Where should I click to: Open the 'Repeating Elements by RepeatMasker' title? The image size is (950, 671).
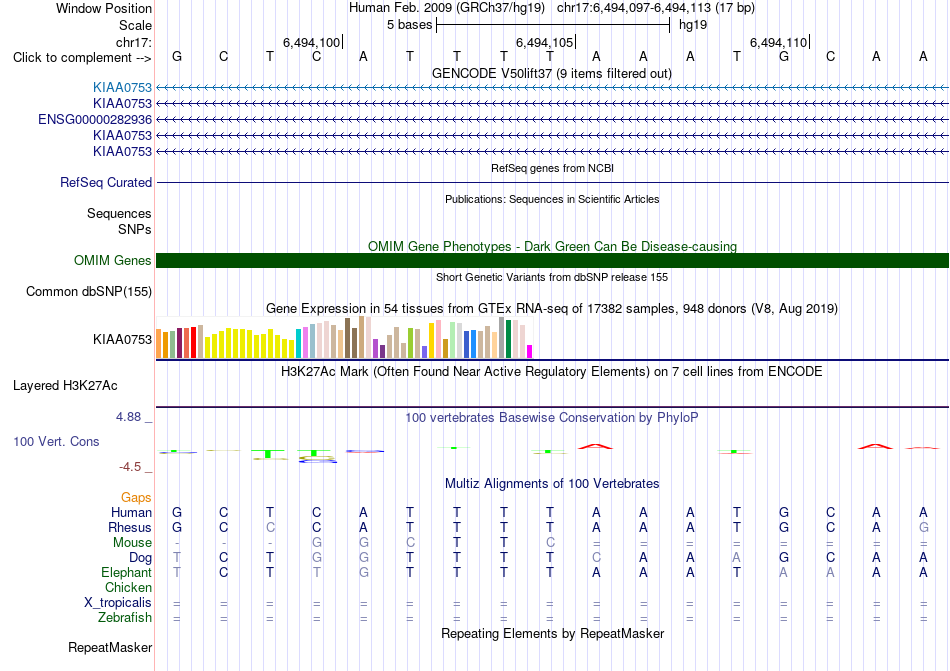[x=552, y=633]
